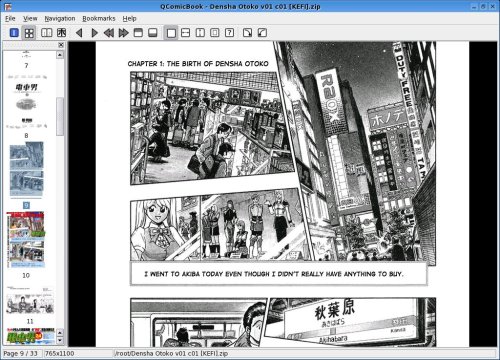Click the info icon in the toolbar
This screenshot has height=360, width=500.
pyautogui.click(x=14, y=33)
